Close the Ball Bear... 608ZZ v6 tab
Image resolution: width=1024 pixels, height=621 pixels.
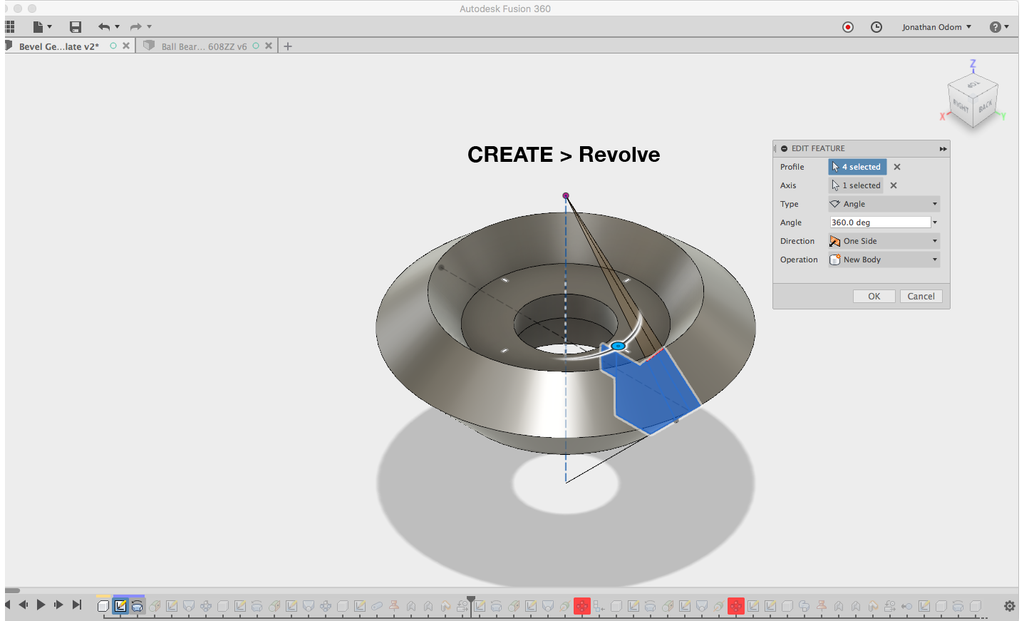268,46
